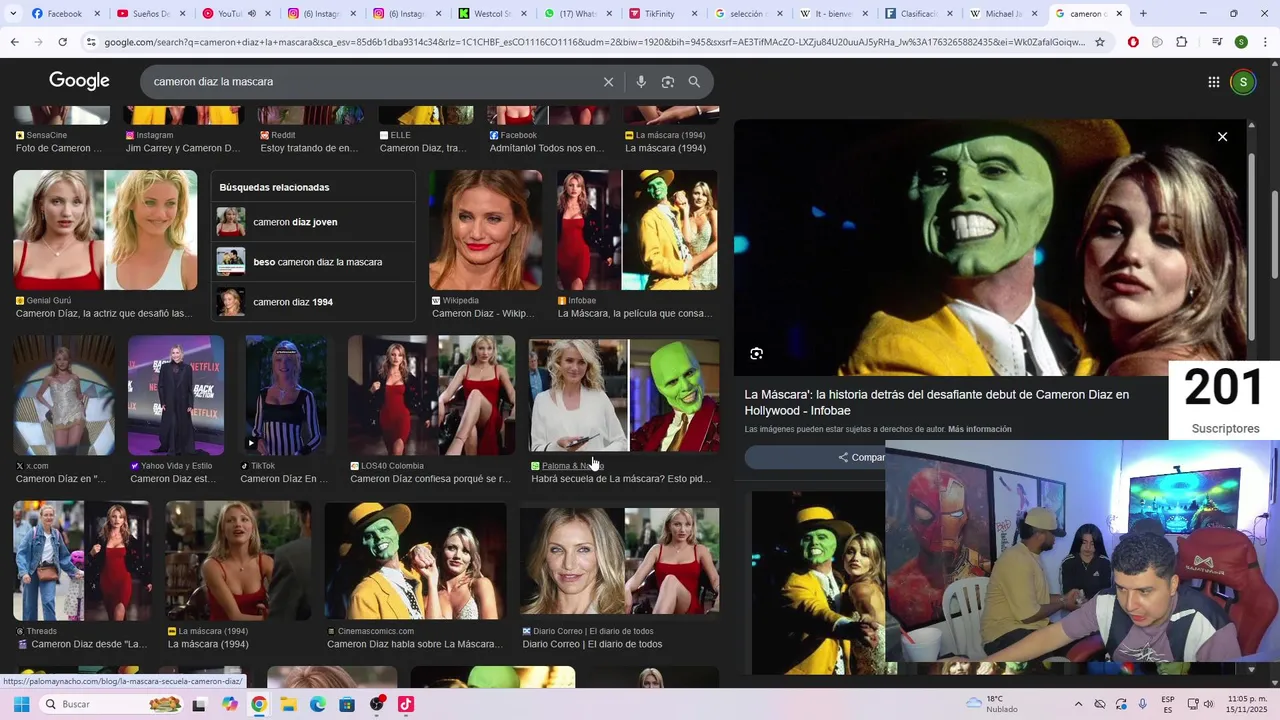This screenshot has width=1280, height=720.
Task: Select related search beso cameron diaz la mascara
Action: click(x=313, y=262)
